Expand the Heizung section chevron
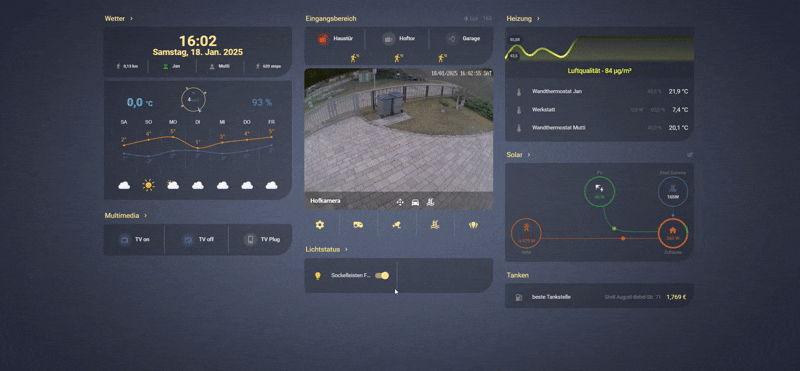Screen dimensions: 800x371 coord(538,18)
